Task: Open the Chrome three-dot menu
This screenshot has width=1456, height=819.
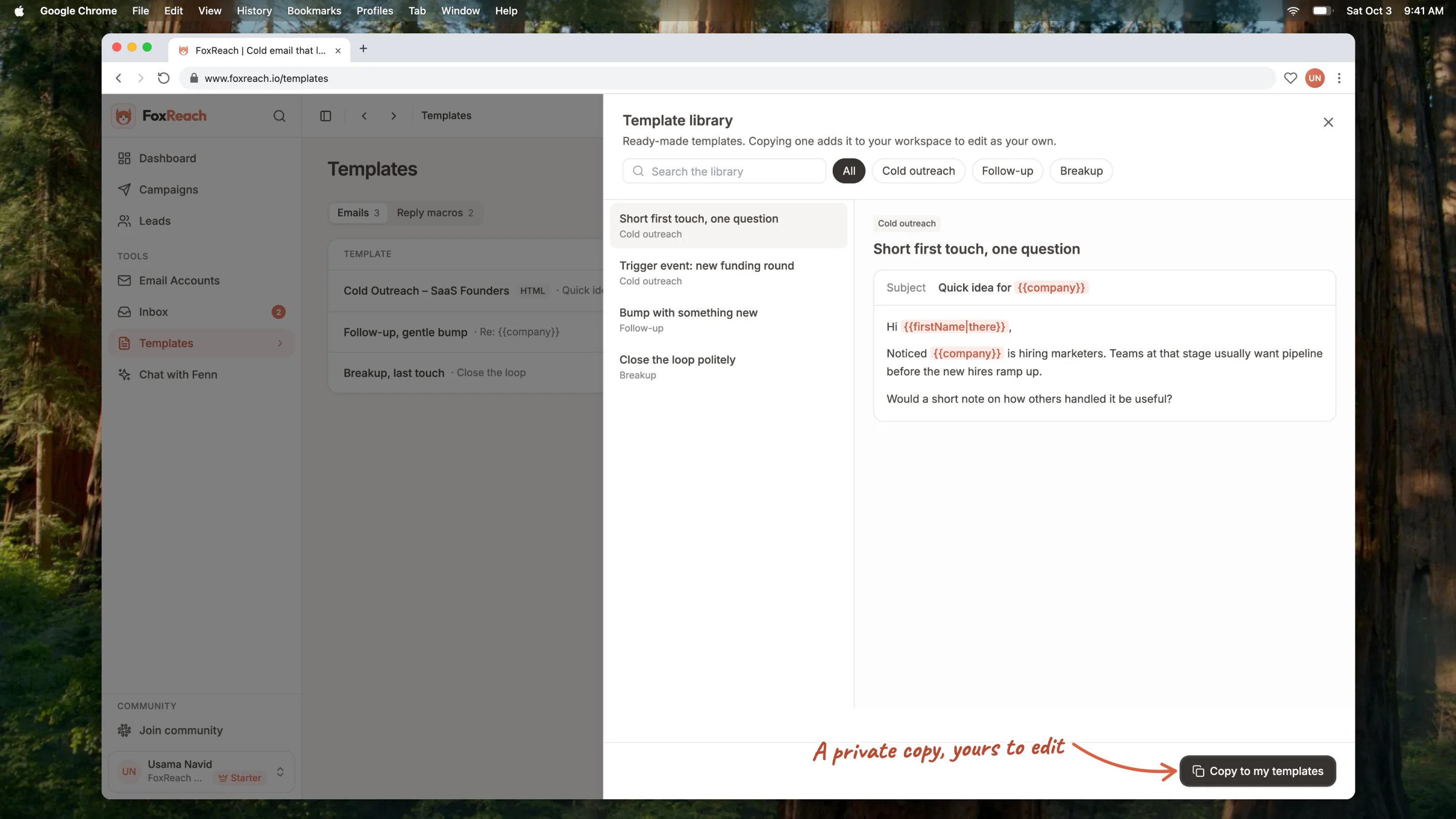Action: click(x=1339, y=78)
